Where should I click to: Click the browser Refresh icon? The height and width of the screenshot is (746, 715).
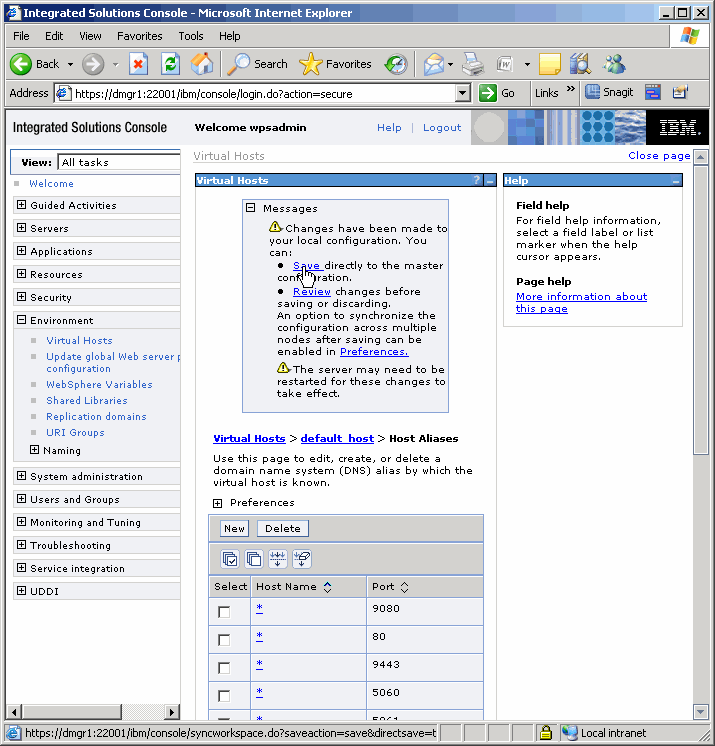coord(171,64)
